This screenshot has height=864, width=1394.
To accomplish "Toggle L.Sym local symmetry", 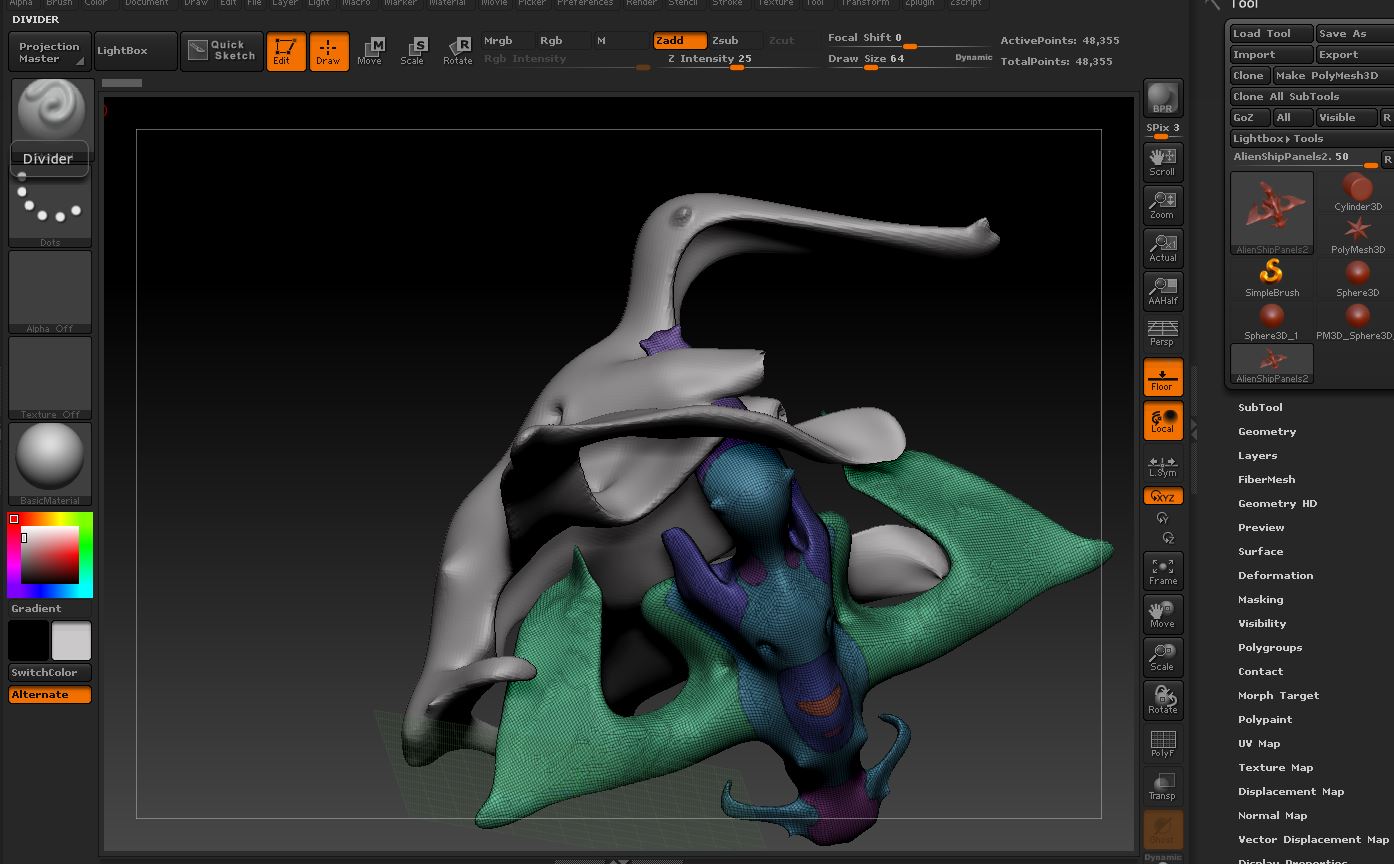I will point(1162,464).
